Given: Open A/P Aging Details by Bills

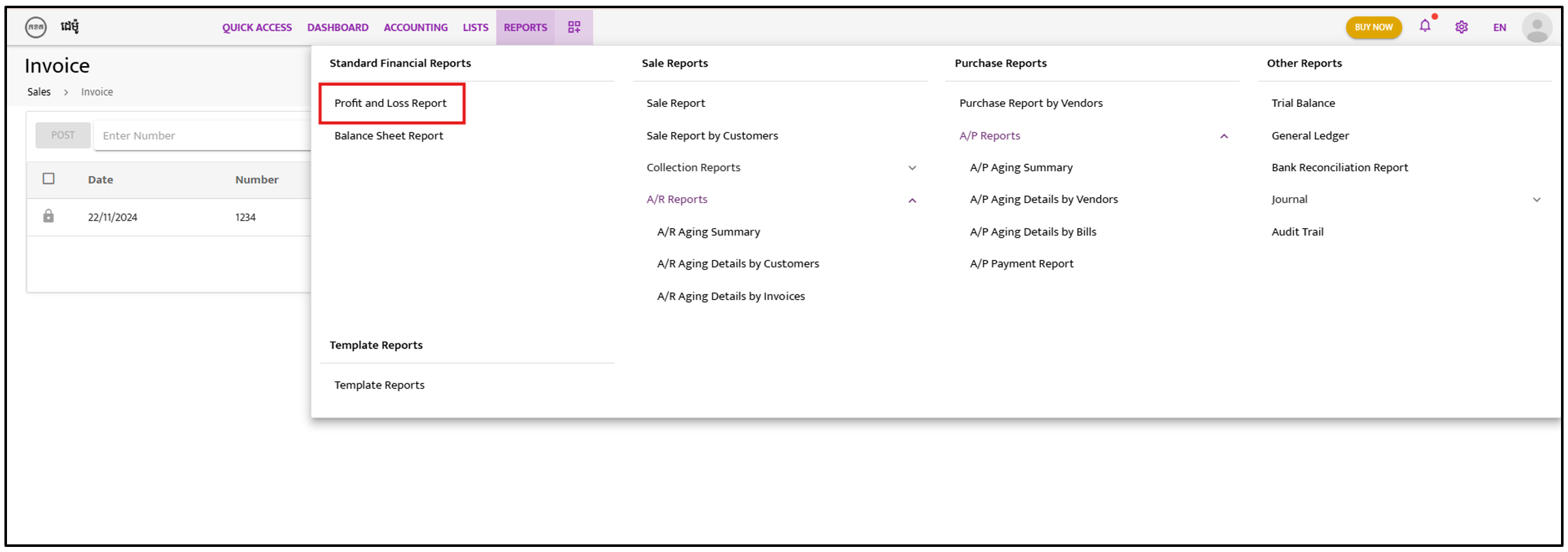Looking at the screenshot, I should click(1033, 232).
